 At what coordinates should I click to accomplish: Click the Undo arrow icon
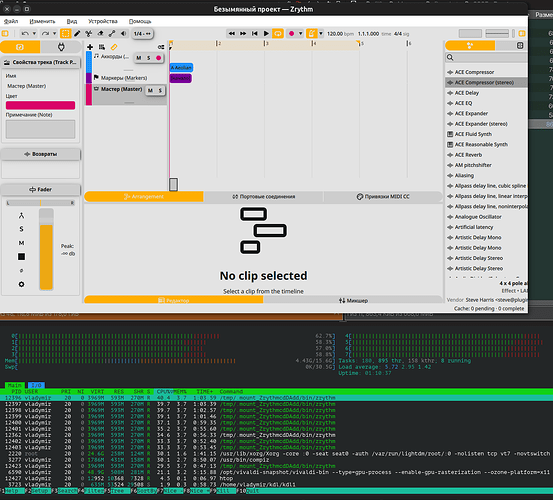pos(25,33)
